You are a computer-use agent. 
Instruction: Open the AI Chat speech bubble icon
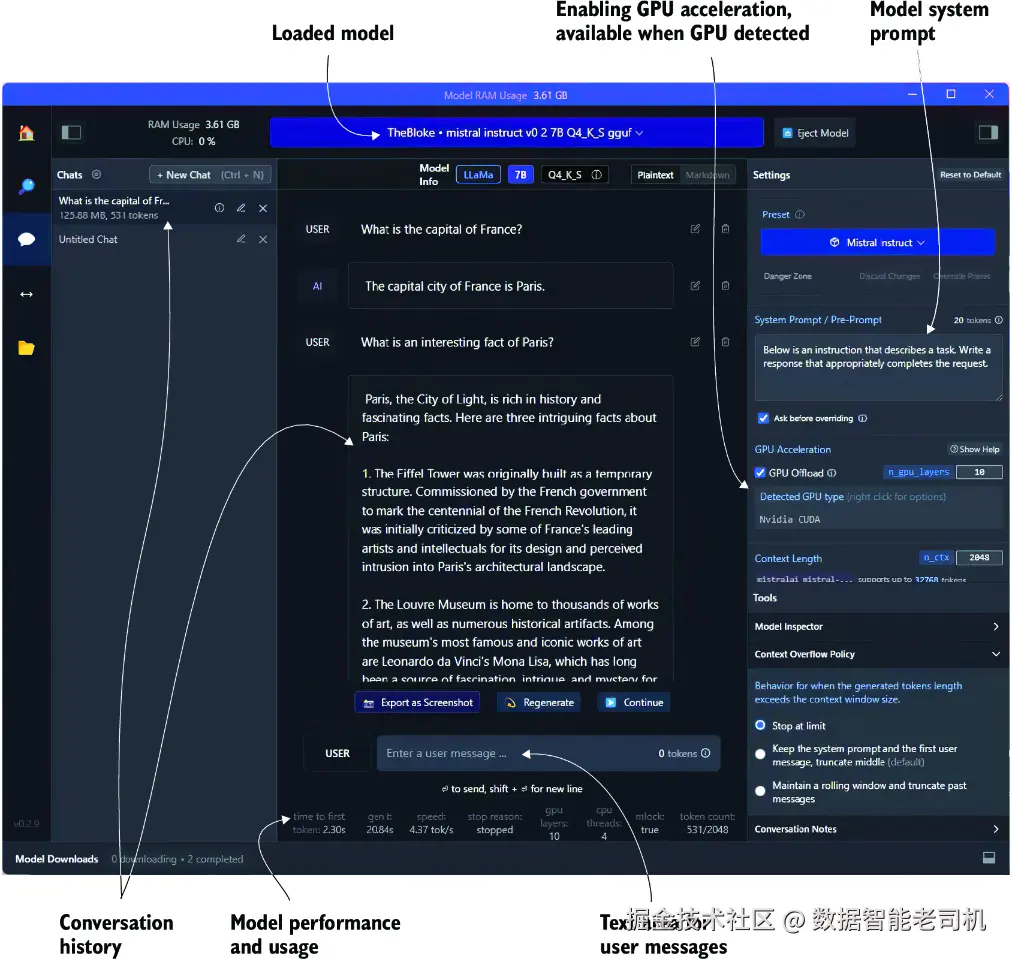(26, 240)
